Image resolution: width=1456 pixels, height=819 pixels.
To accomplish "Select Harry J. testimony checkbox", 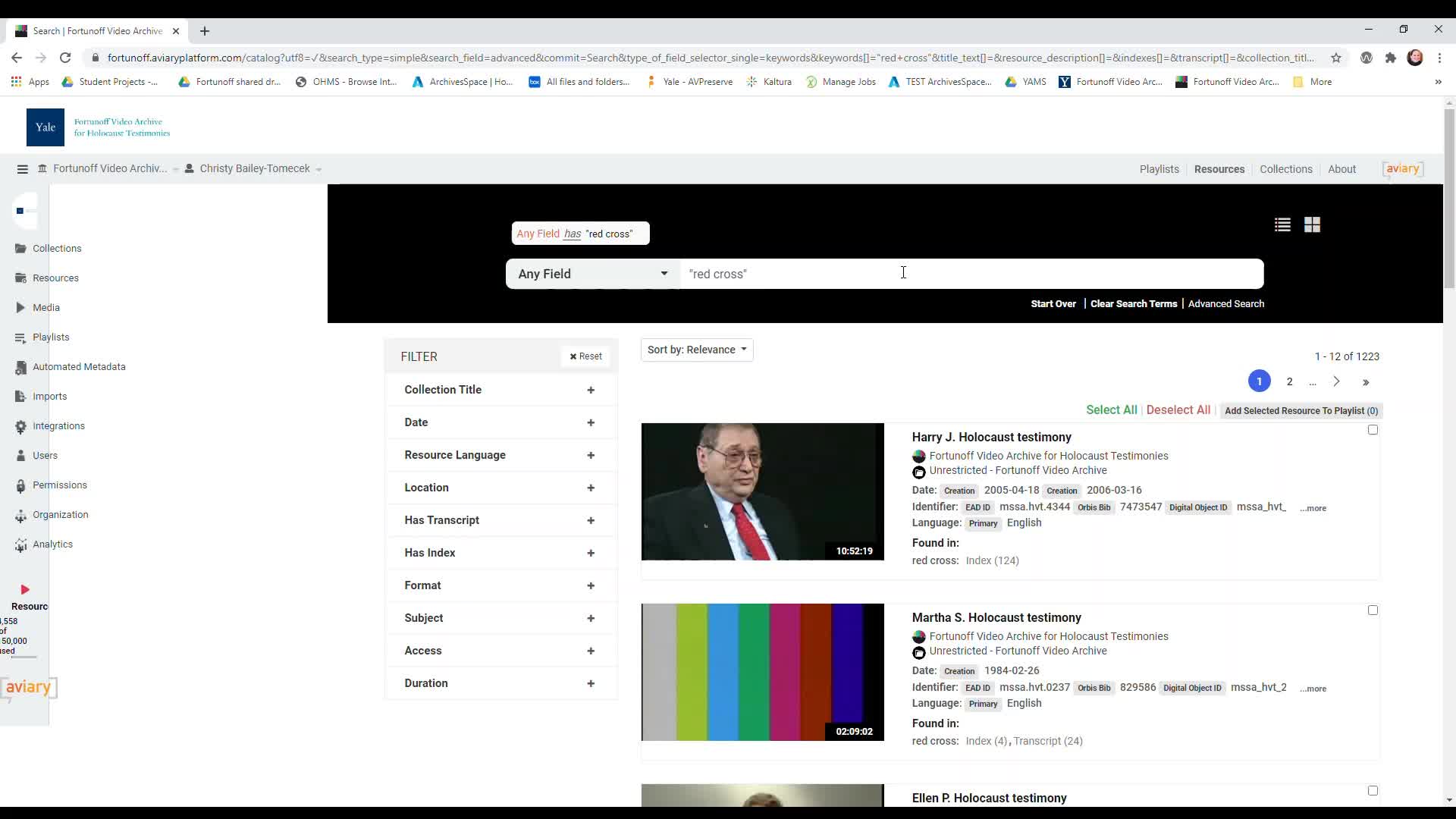I will click(1373, 430).
